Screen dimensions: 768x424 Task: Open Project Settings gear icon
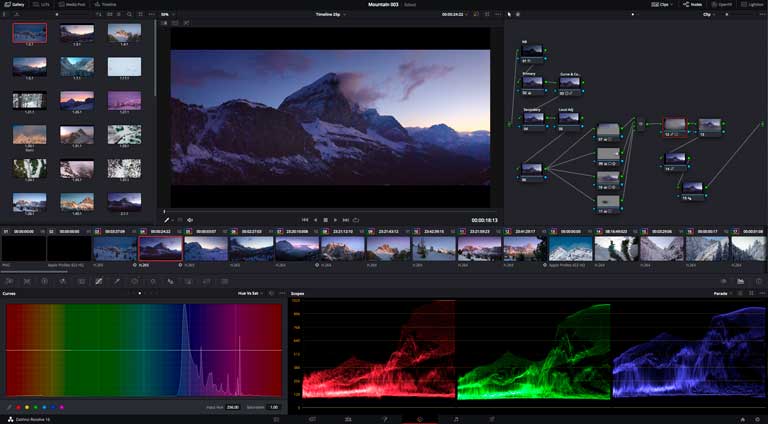758,419
